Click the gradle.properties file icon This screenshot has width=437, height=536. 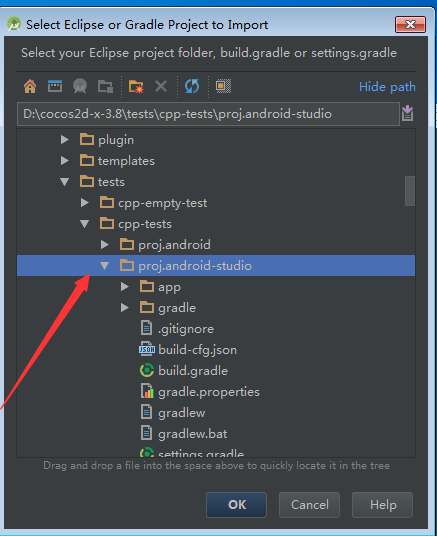tap(147, 391)
